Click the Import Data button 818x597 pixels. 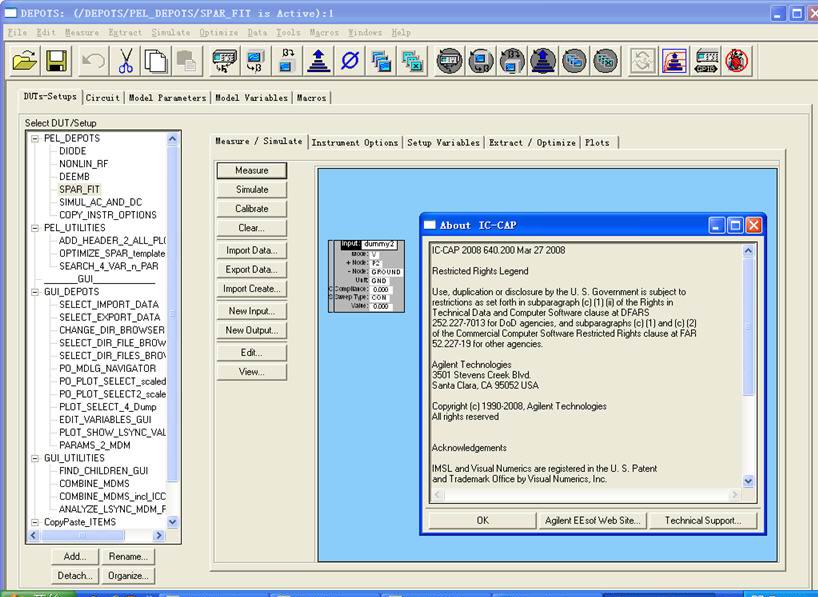click(251, 250)
